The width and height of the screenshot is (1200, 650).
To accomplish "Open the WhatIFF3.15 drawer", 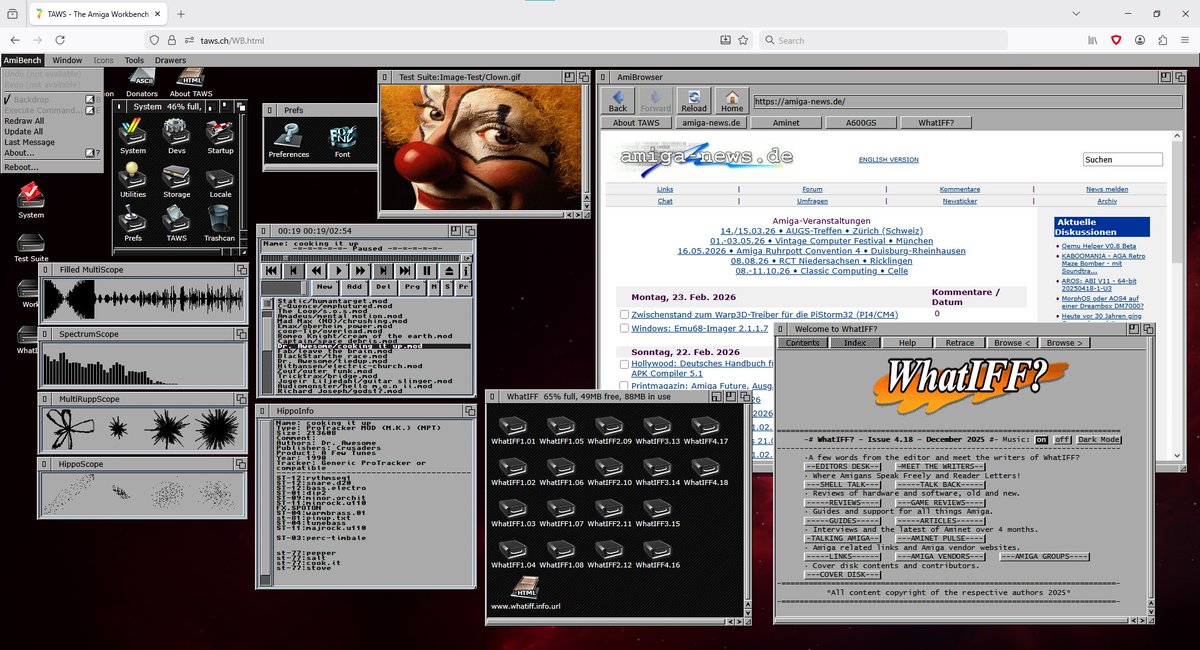I will point(657,511).
